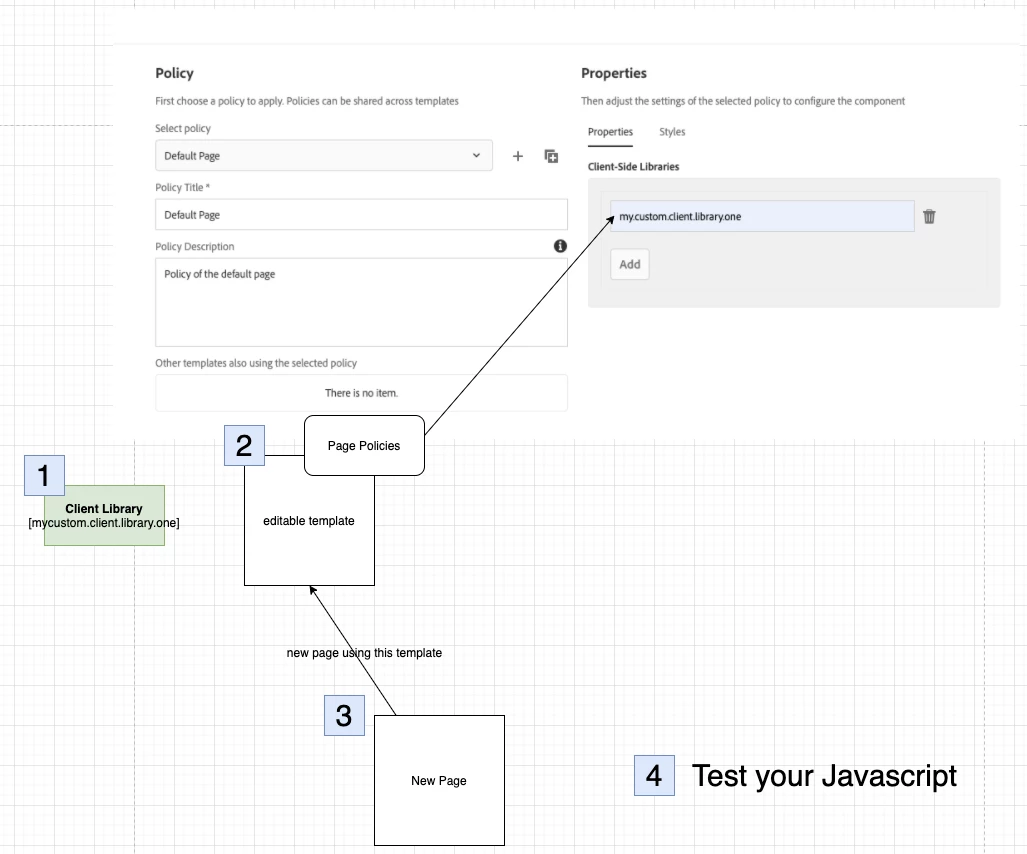Open the Select policy dropdown

click(x=324, y=155)
